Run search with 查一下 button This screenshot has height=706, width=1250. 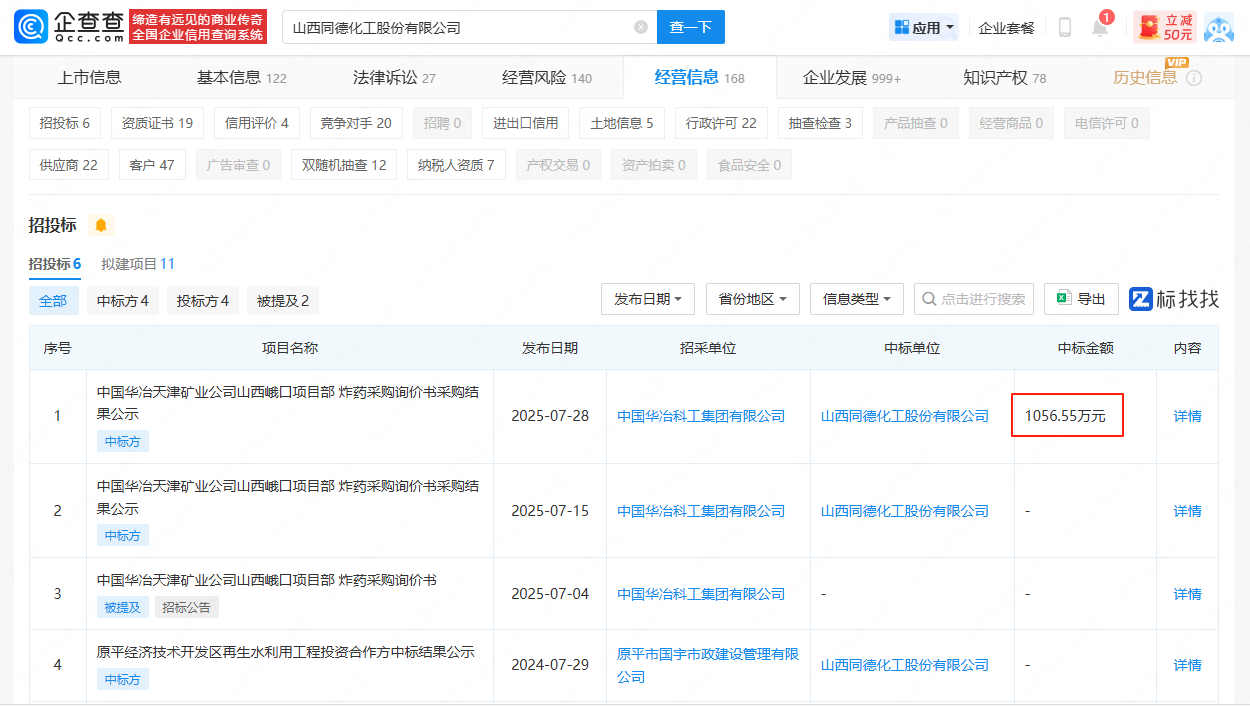pyautogui.click(x=690, y=27)
